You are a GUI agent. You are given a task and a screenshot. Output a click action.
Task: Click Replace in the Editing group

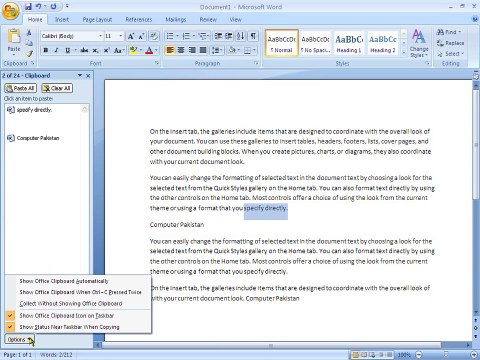450,43
